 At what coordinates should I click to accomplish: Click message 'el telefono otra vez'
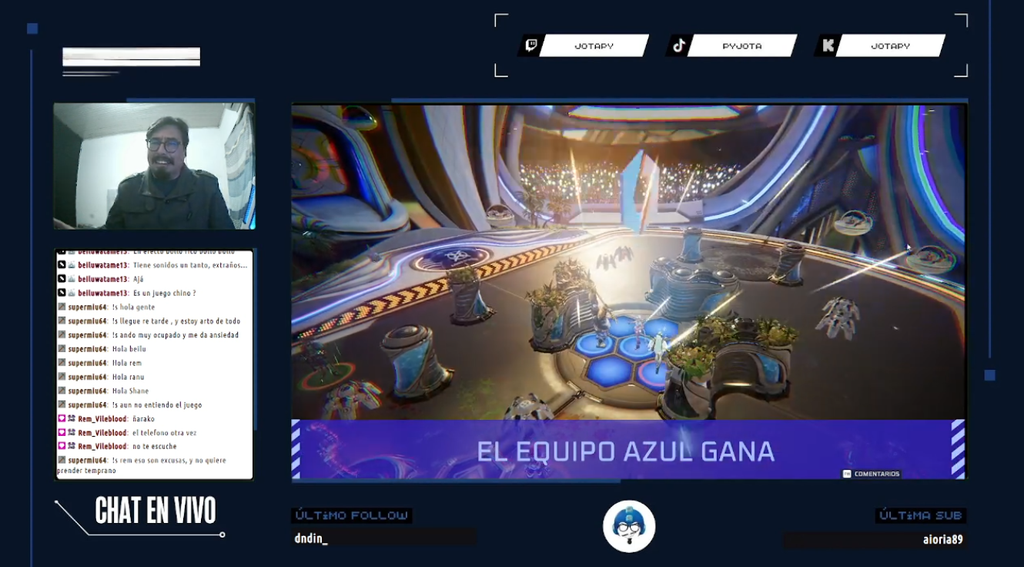click(164, 432)
